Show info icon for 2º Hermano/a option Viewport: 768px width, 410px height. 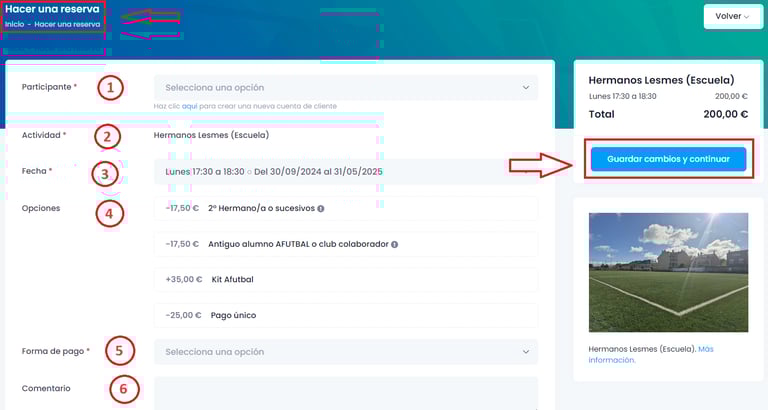[321, 209]
